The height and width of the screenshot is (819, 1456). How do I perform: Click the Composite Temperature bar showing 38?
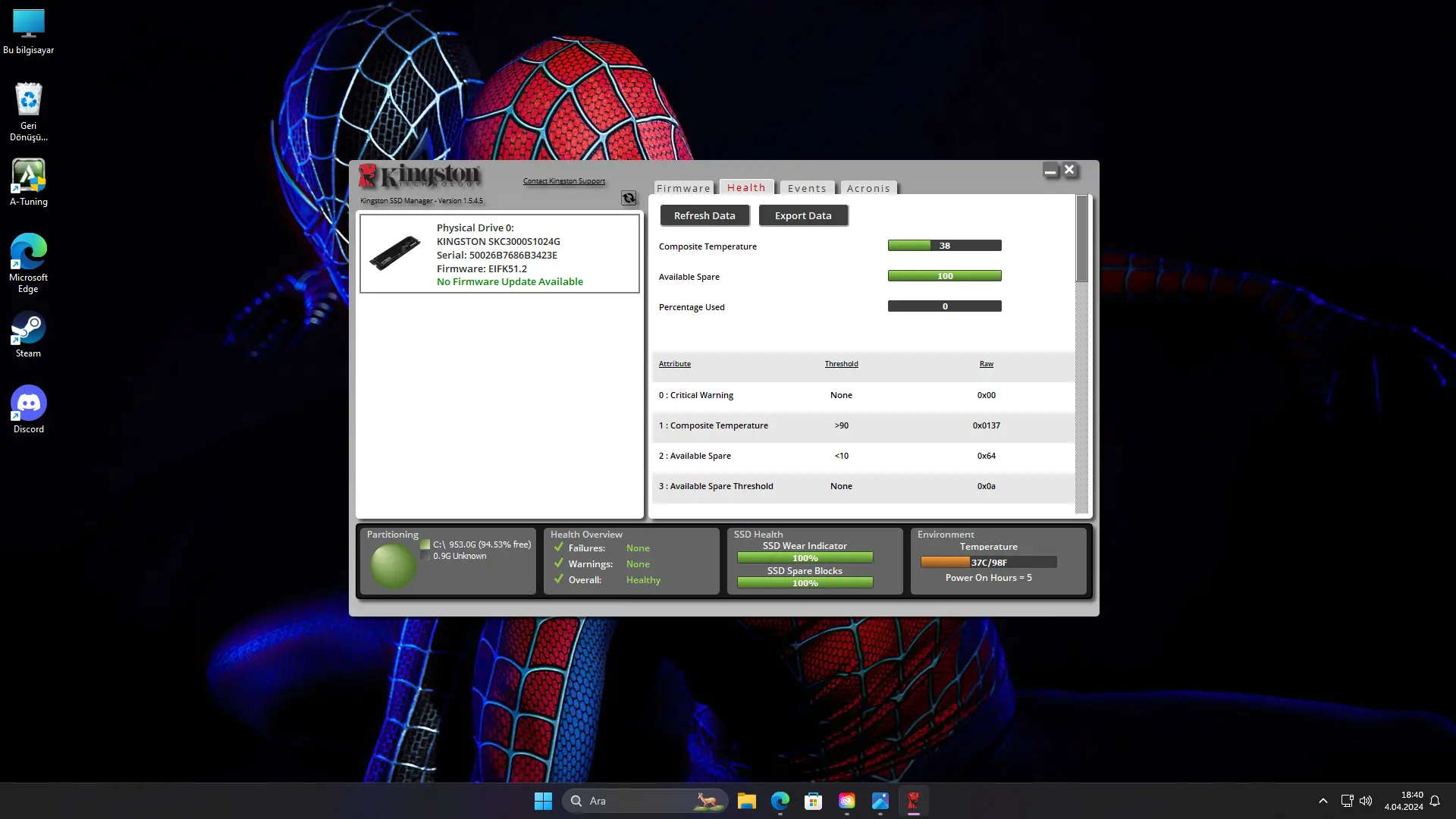(x=945, y=246)
